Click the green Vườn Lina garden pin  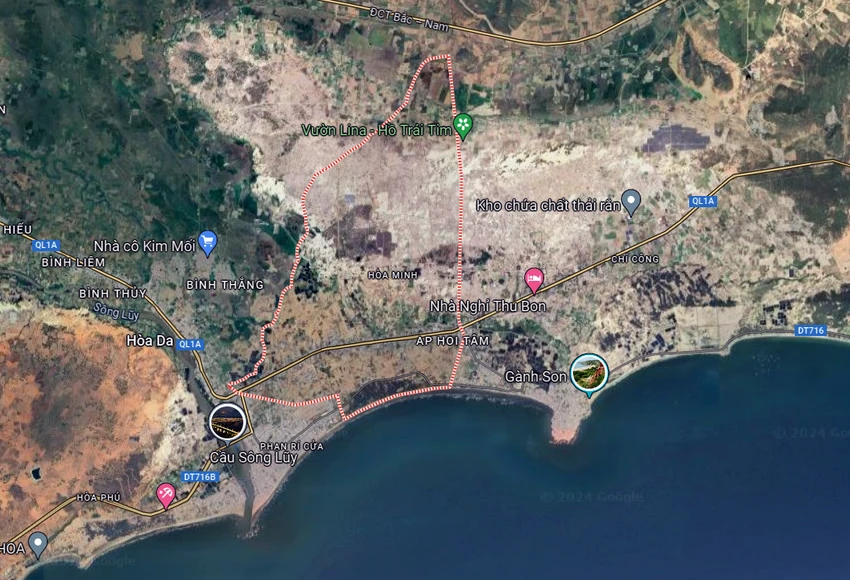pyautogui.click(x=463, y=126)
